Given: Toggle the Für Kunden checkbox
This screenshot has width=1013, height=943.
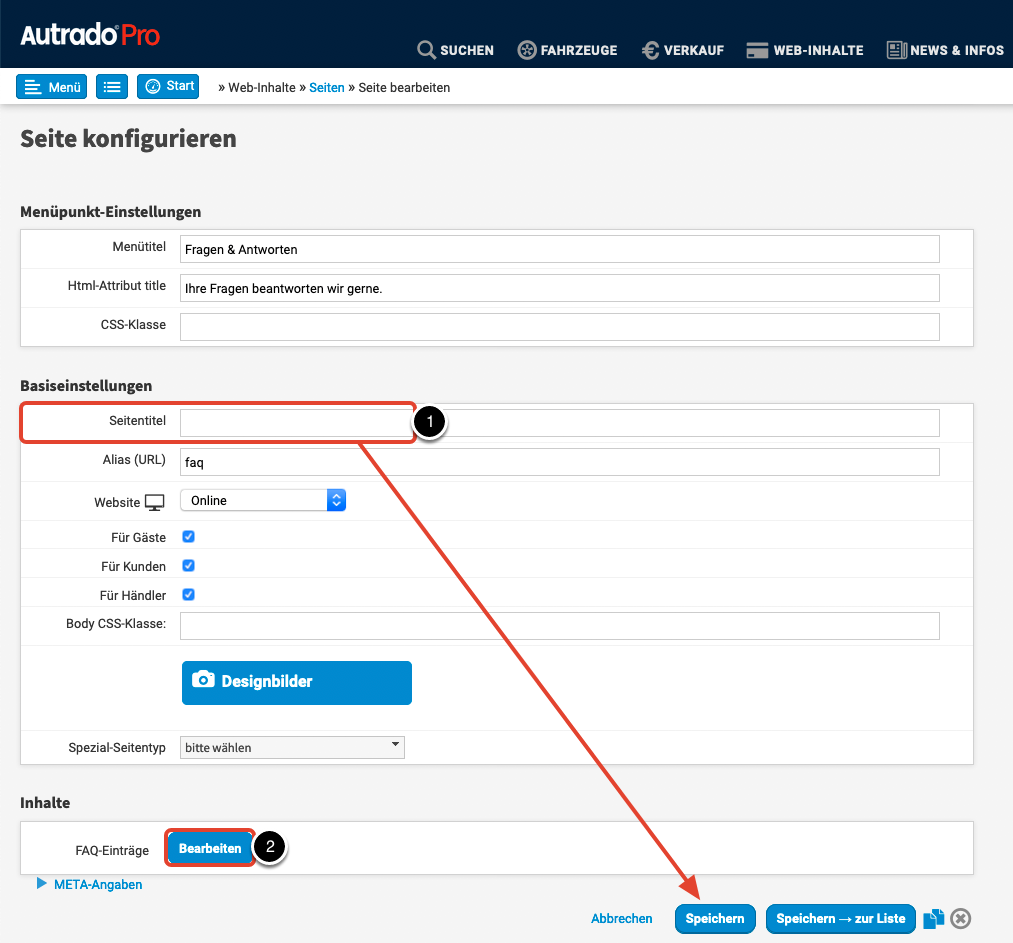Looking at the screenshot, I should pos(188,566).
